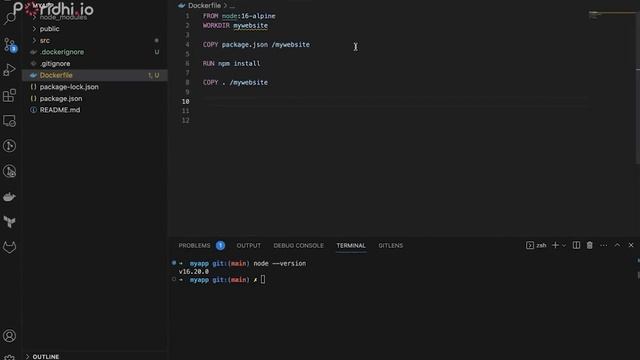Open the Accounts menu icon

[x=9, y=336]
